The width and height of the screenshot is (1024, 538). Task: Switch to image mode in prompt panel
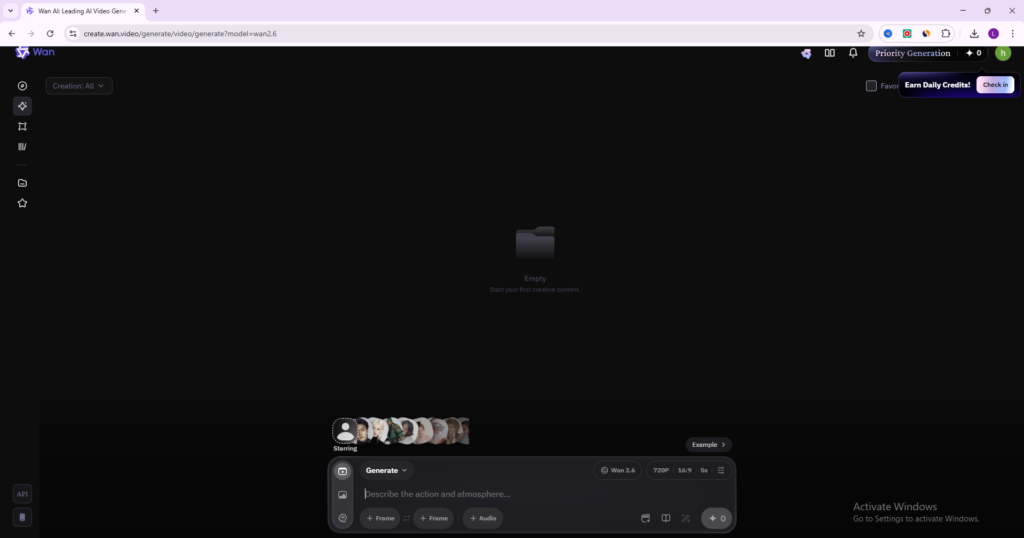coord(342,495)
